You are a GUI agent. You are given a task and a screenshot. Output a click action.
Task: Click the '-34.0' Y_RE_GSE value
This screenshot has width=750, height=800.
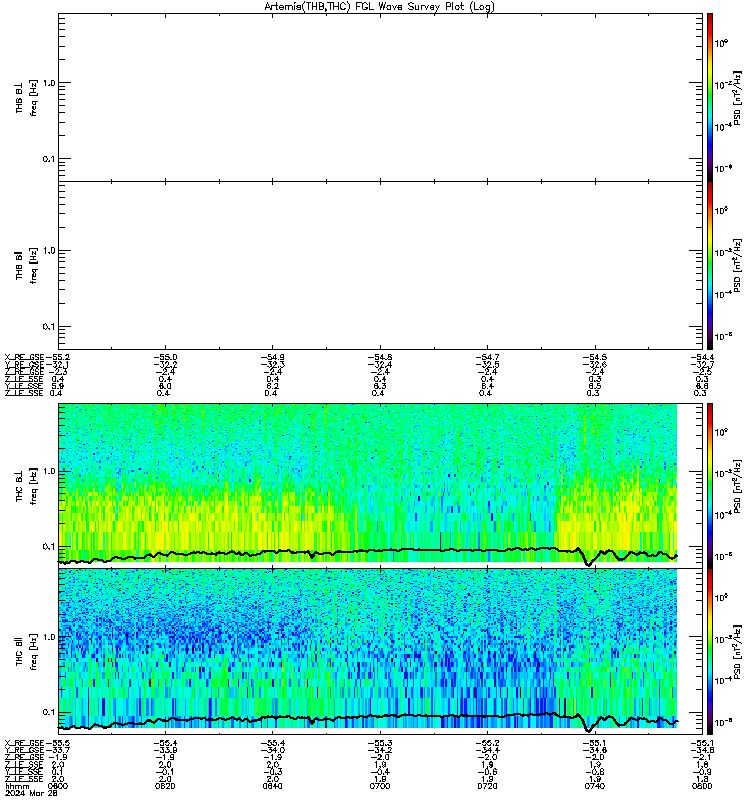click(x=272, y=750)
